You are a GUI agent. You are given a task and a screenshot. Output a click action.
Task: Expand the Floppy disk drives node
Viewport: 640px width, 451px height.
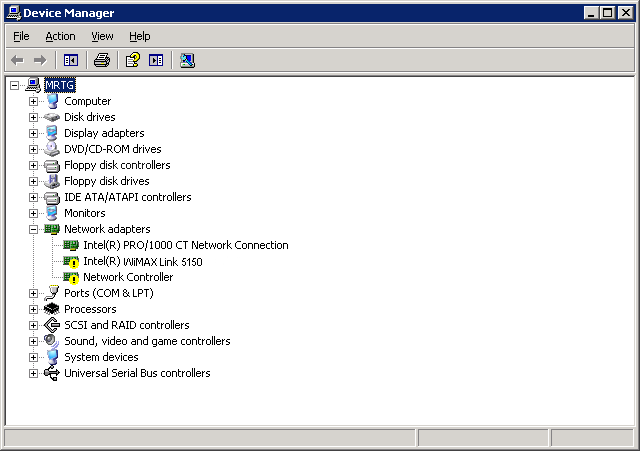coord(33,181)
